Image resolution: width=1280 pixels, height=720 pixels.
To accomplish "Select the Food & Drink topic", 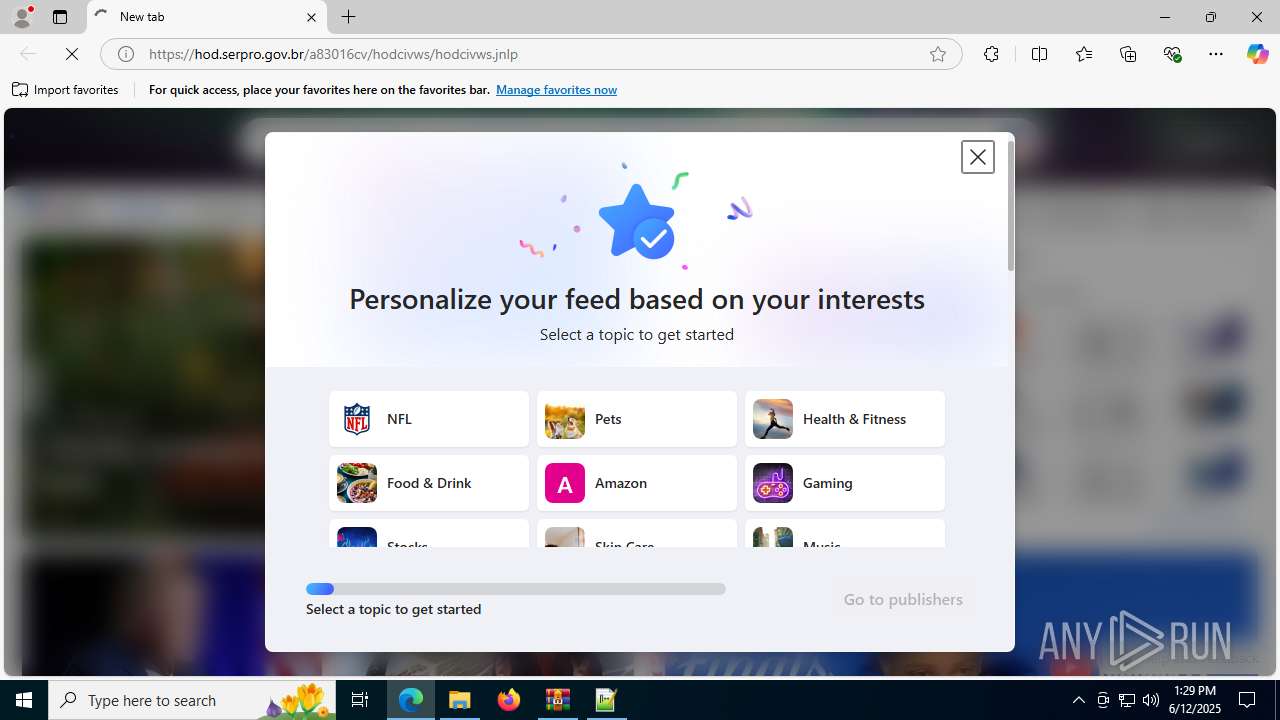I will pyautogui.click(x=429, y=483).
